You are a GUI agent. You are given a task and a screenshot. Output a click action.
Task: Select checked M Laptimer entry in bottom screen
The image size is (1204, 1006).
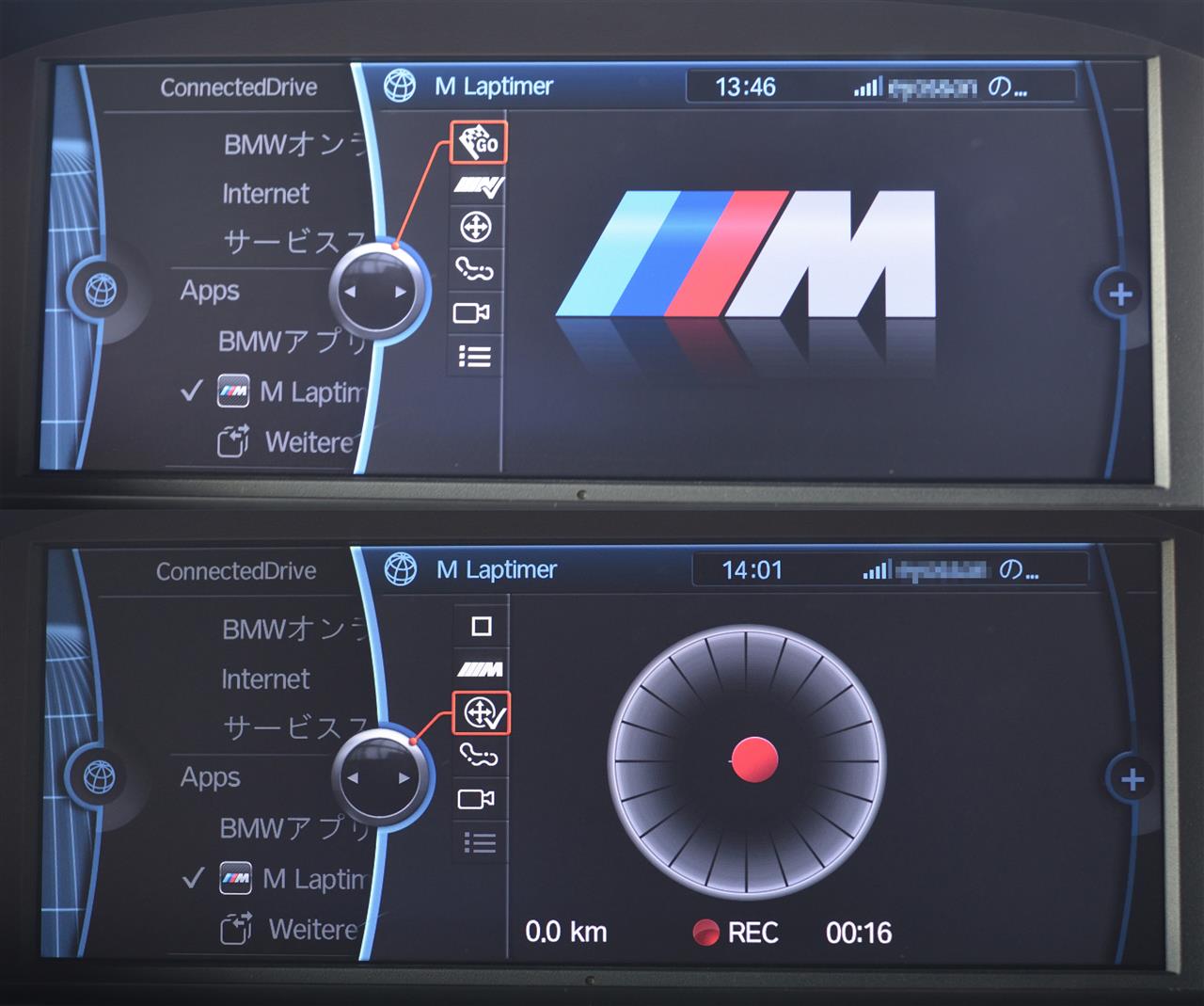[273, 879]
